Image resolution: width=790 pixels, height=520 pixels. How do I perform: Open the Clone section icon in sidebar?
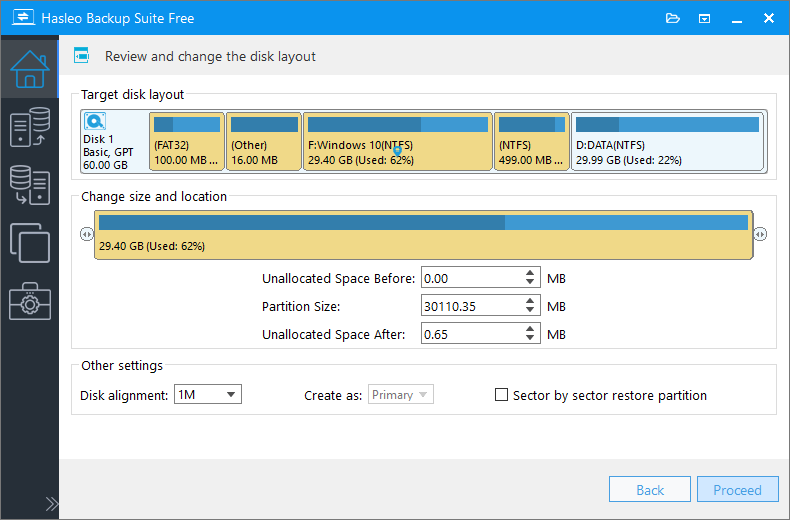[30, 243]
